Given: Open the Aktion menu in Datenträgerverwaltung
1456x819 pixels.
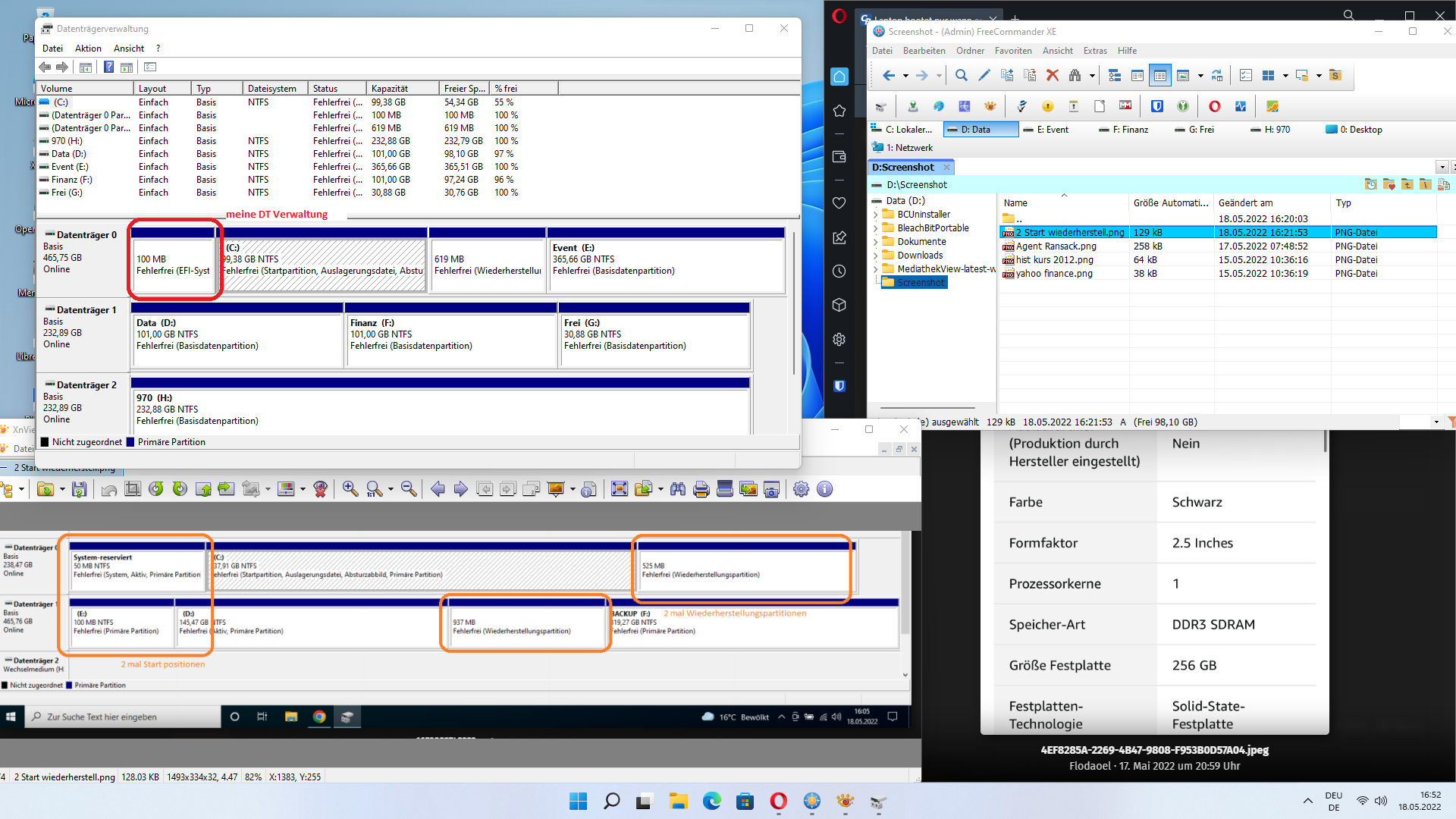Looking at the screenshot, I should 88,48.
